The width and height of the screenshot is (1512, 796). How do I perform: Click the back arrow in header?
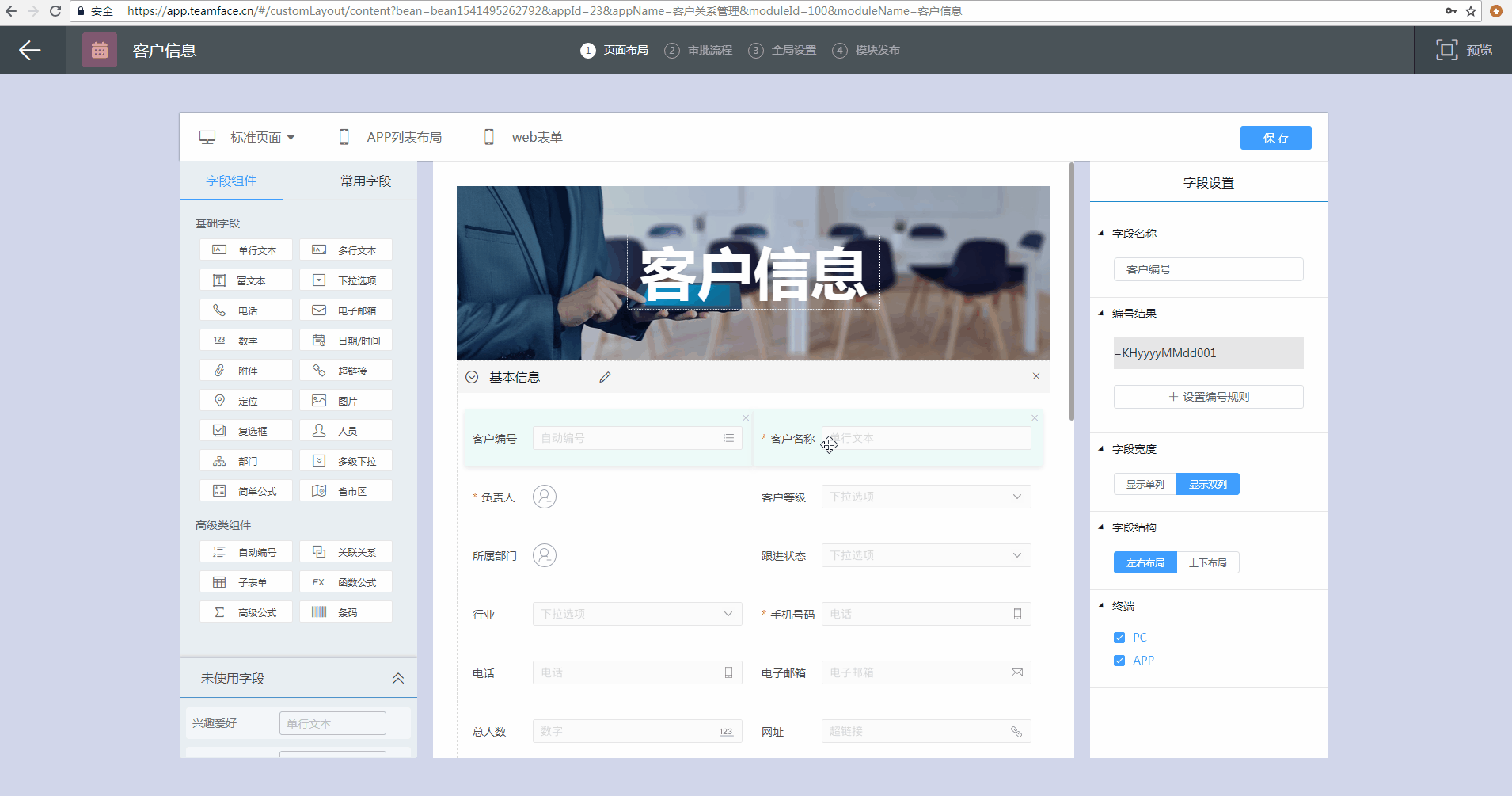pyautogui.click(x=30, y=50)
